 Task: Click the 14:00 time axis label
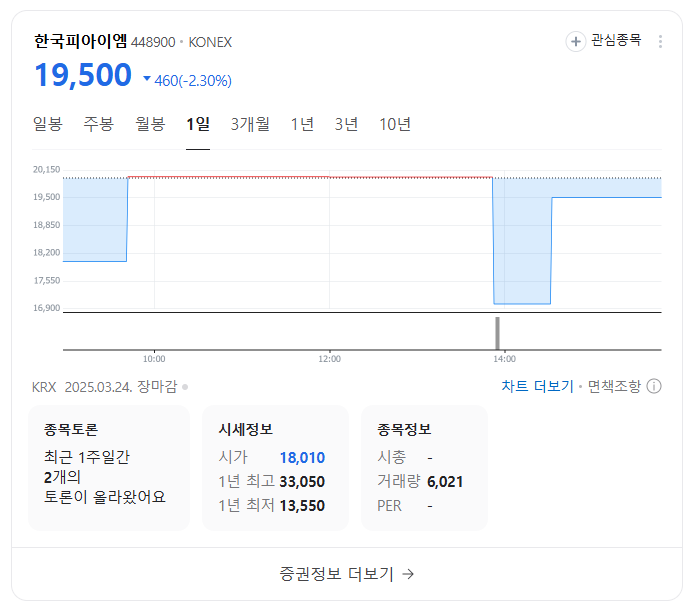pos(504,359)
